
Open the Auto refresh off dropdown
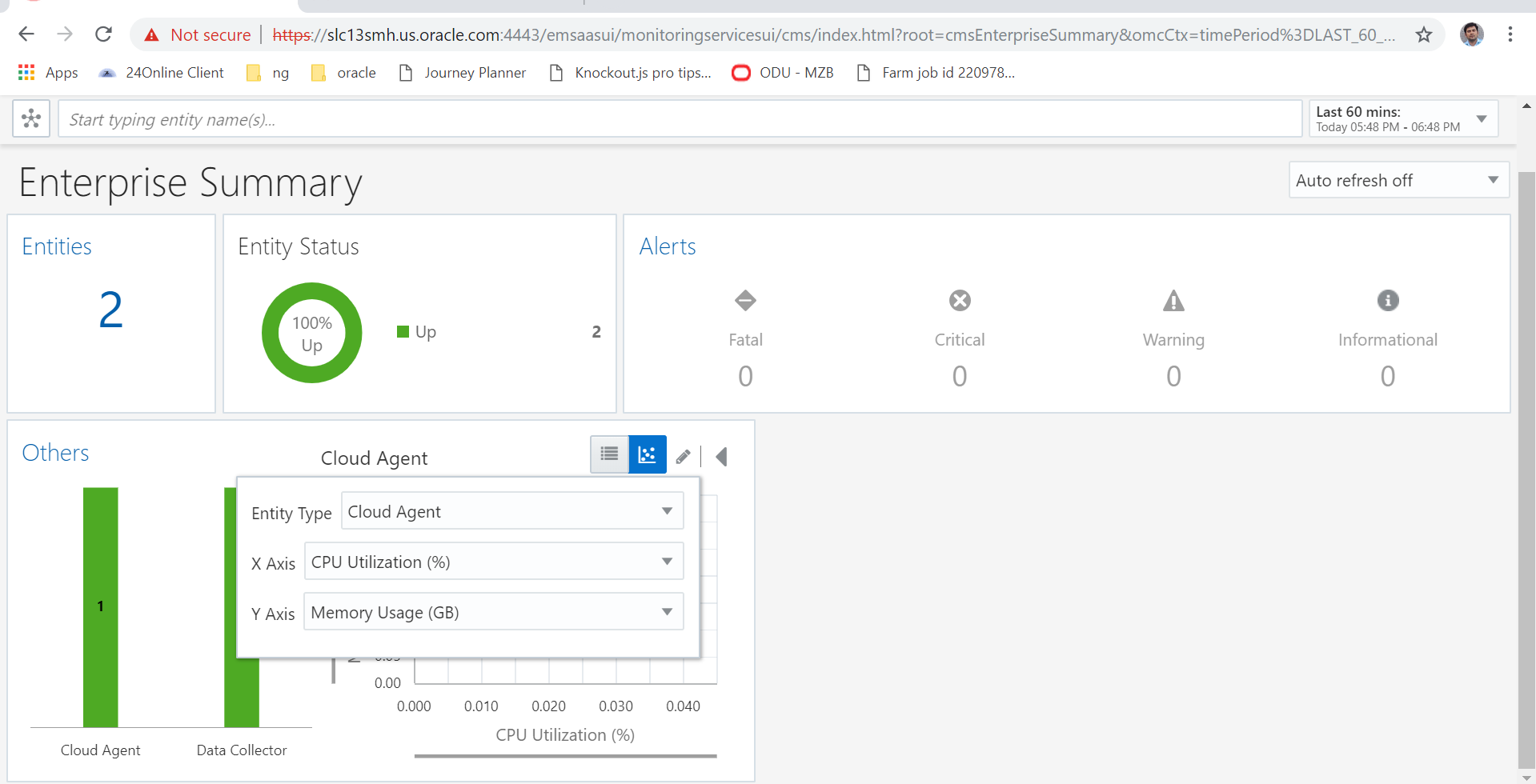[1398, 180]
